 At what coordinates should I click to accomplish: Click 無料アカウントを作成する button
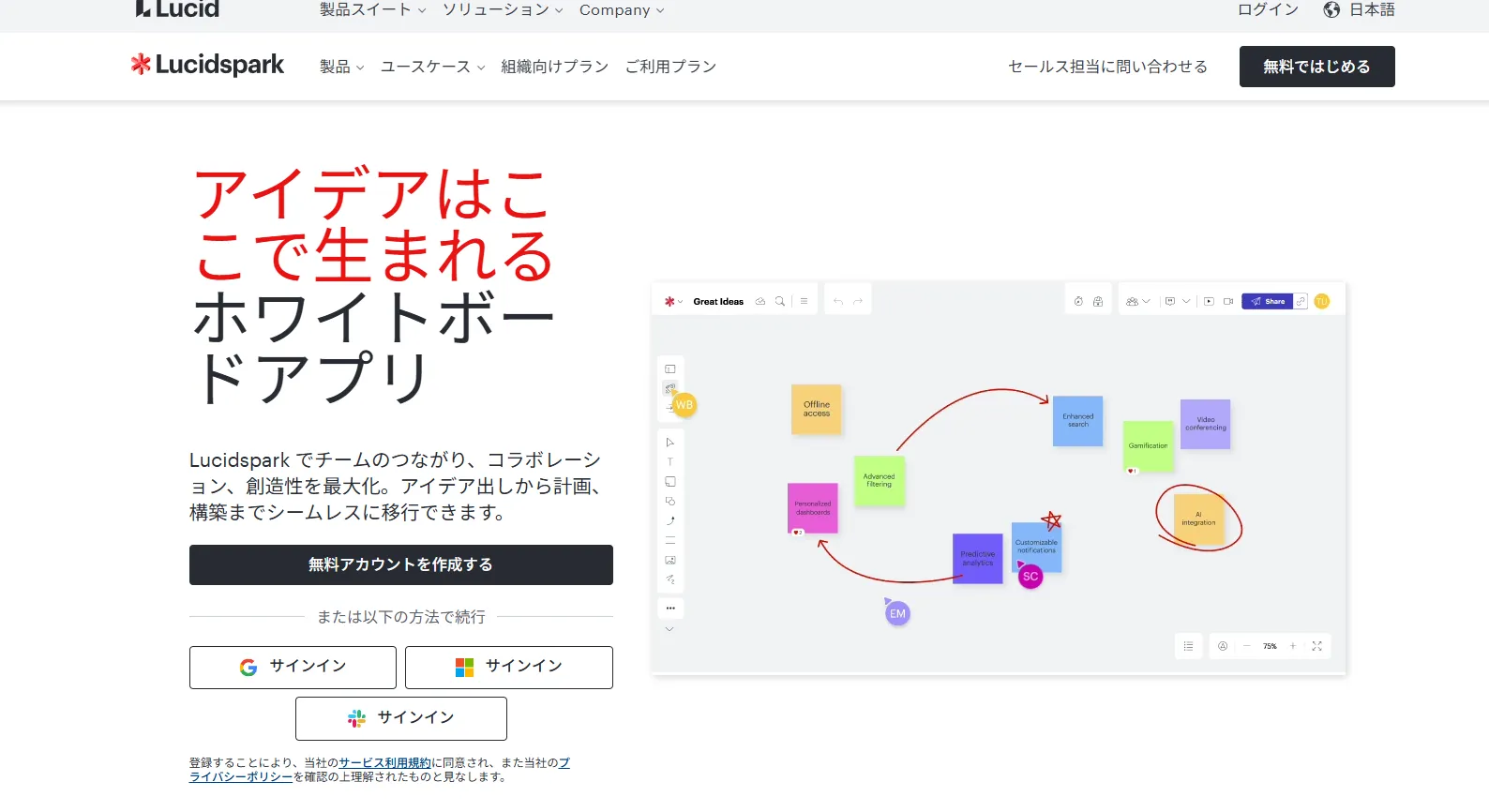click(x=401, y=564)
